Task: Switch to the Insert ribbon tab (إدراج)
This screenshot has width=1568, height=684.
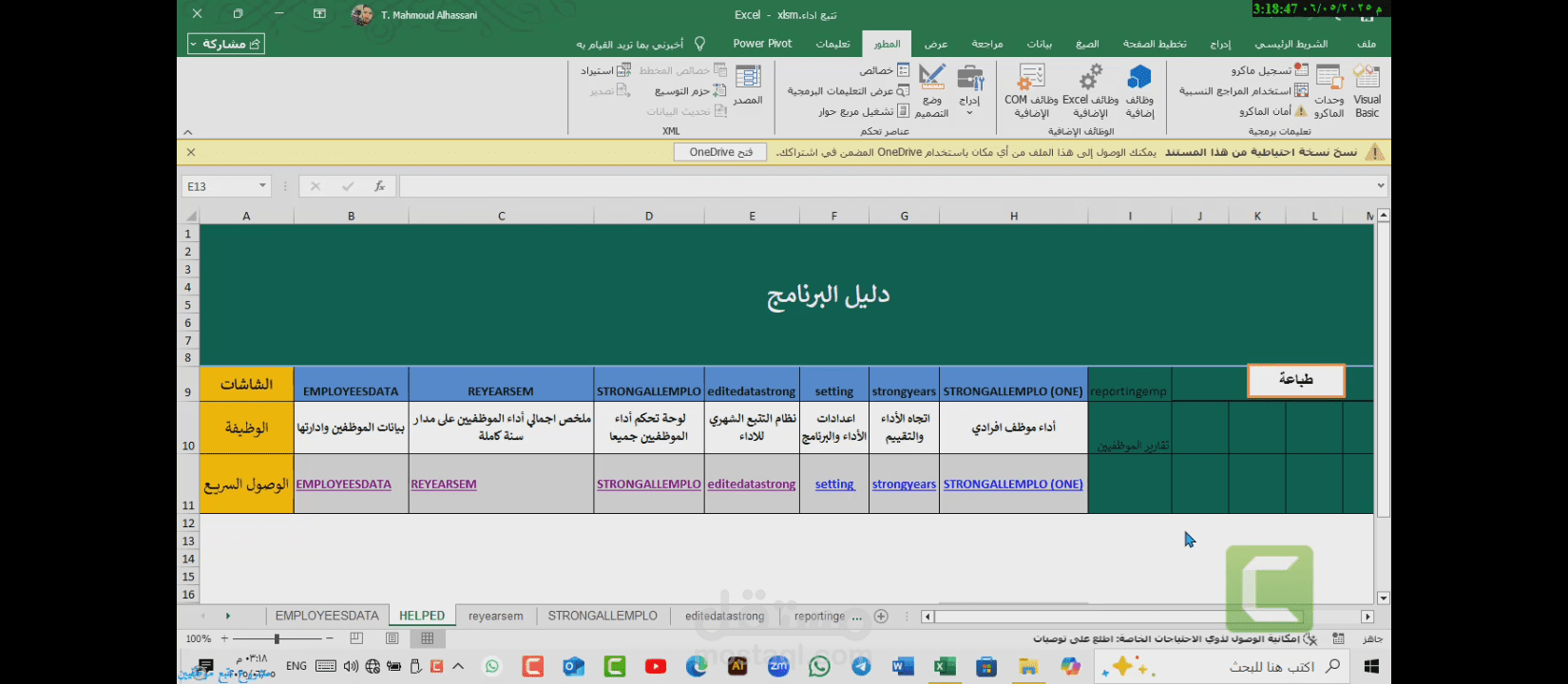Action: coord(1220,44)
